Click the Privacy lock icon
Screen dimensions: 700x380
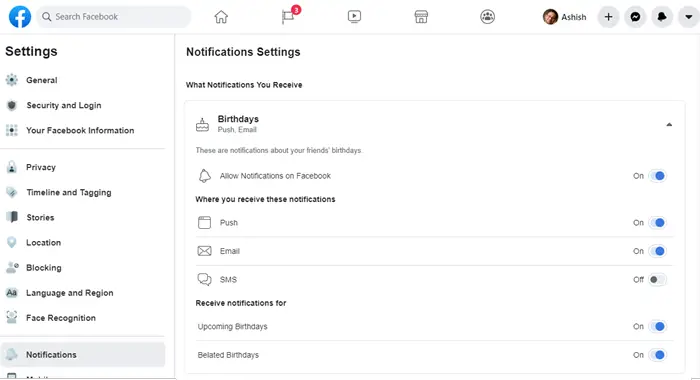click(x=12, y=167)
